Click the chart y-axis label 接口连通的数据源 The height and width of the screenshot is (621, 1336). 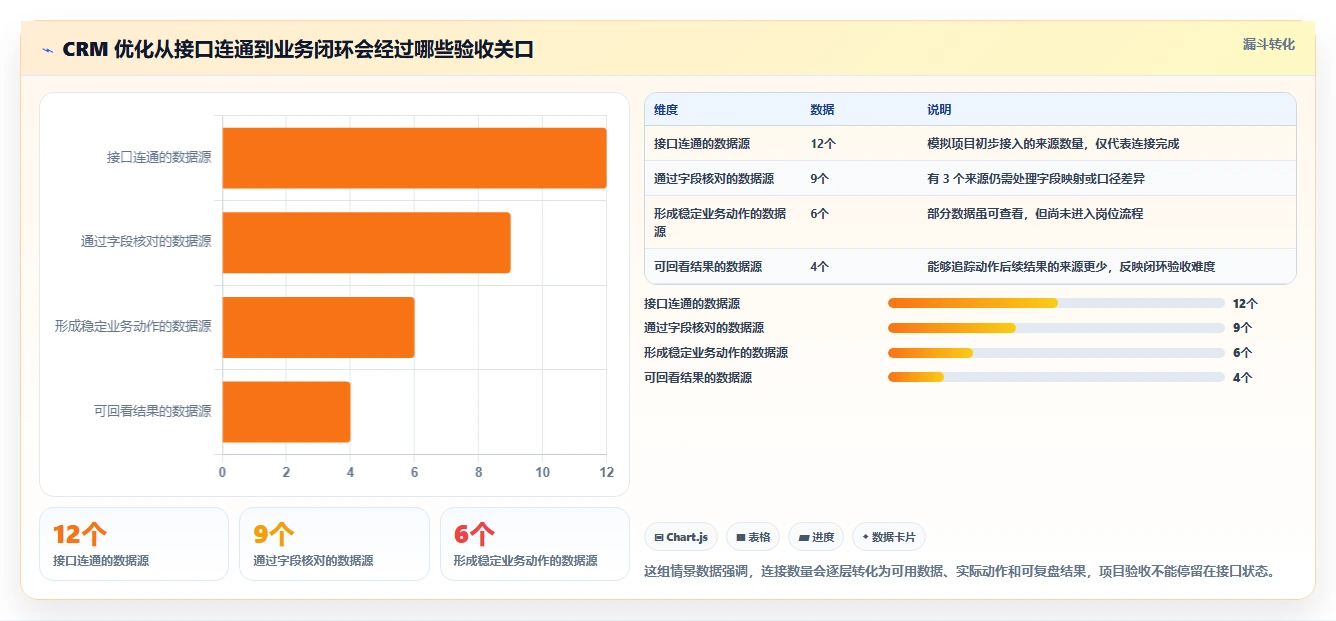click(x=159, y=158)
